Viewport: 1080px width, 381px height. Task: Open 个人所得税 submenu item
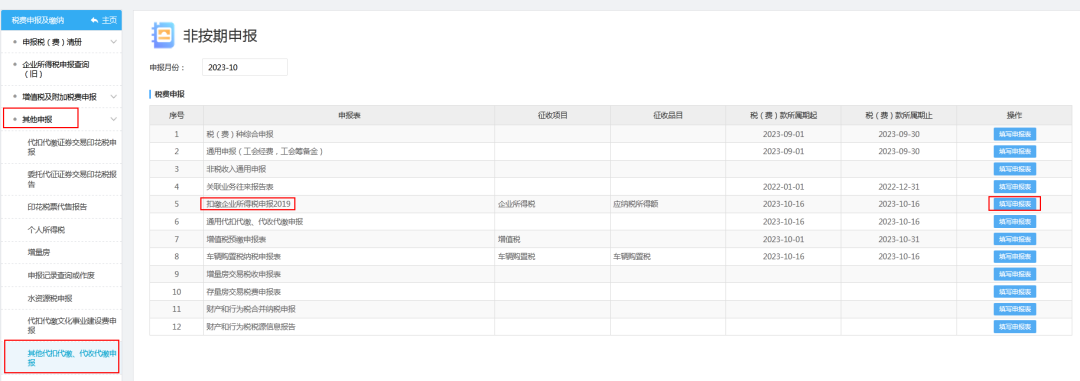45,229
